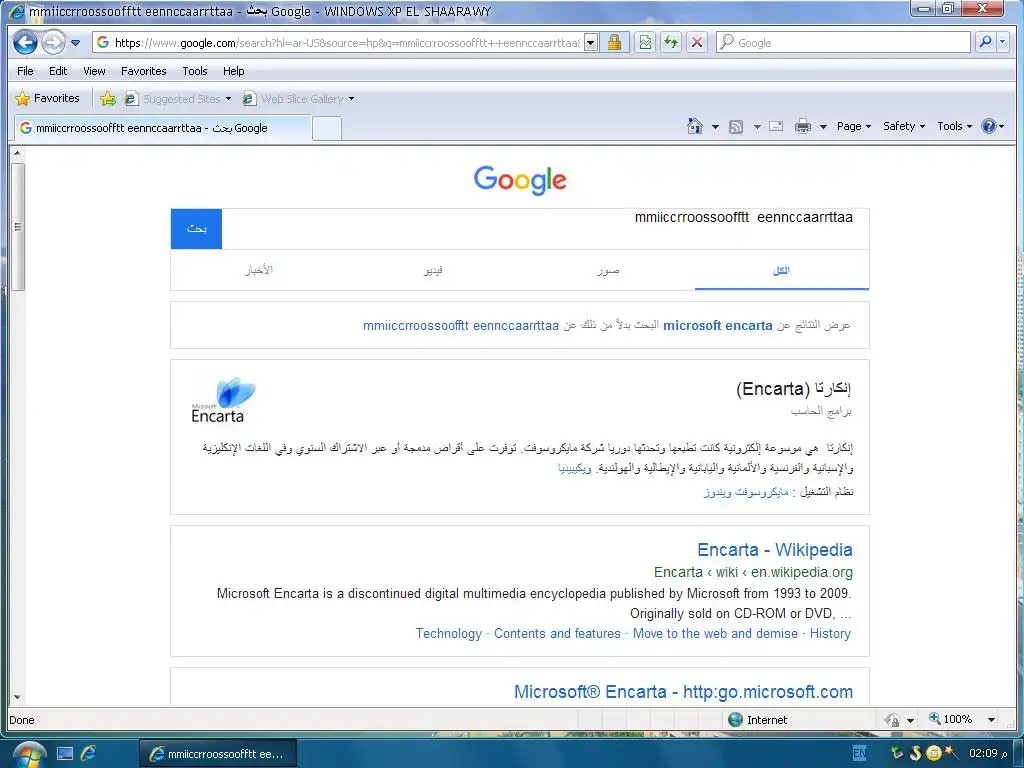Open the Safety command menu
This screenshot has height=768, width=1024.
coord(904,126)
